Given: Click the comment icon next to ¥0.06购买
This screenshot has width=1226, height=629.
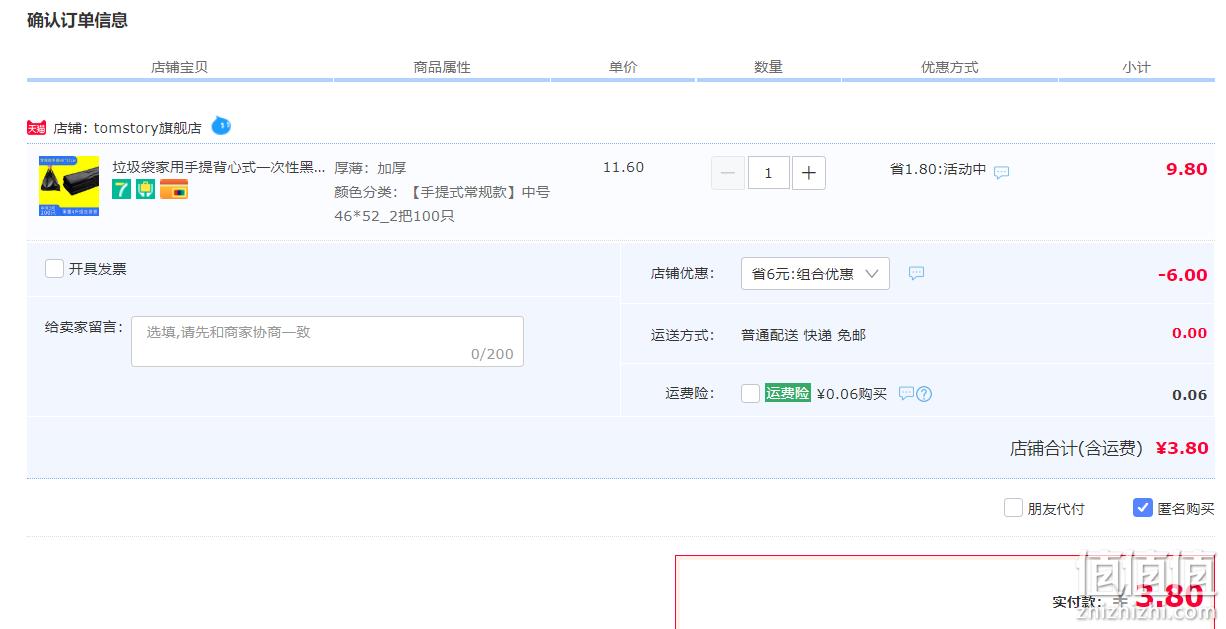Looking at the screenshot, I should [906, 394].
